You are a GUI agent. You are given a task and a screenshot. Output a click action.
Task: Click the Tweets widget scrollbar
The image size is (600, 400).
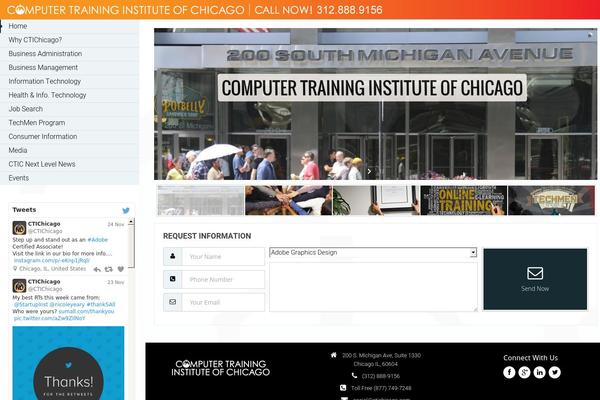pyautogui.click(x=131, y=247)
